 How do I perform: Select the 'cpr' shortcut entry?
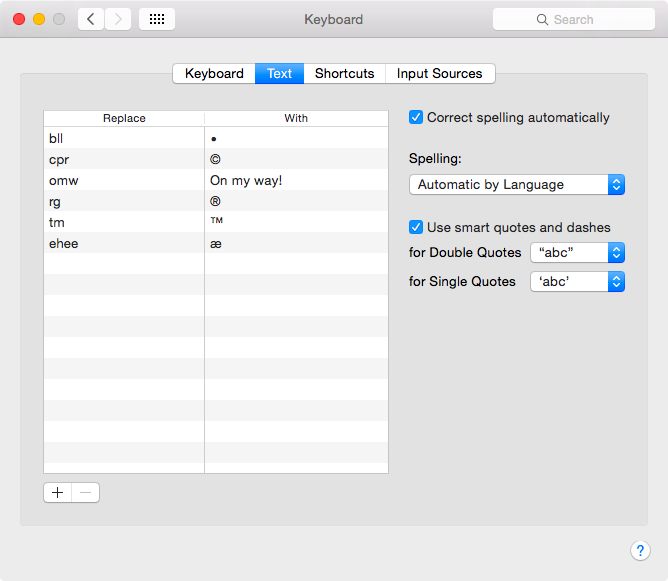(x=124, y=159)
